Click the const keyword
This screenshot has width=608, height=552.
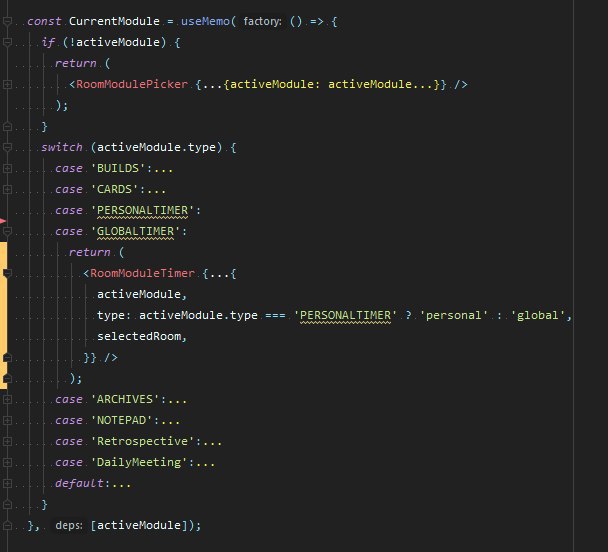click(44, 21)
